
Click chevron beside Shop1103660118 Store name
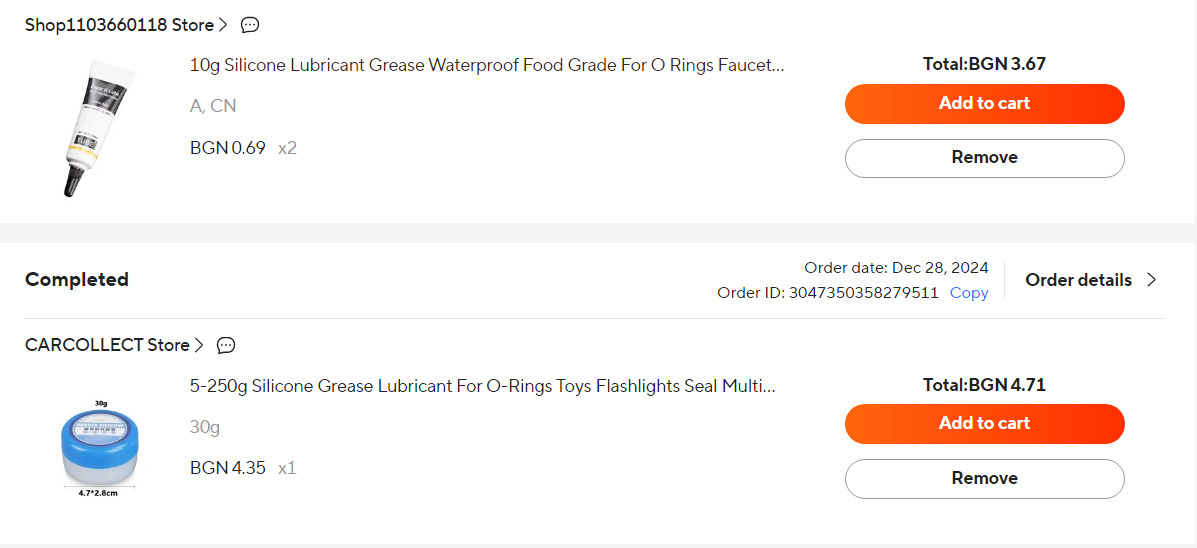[223, 25]
